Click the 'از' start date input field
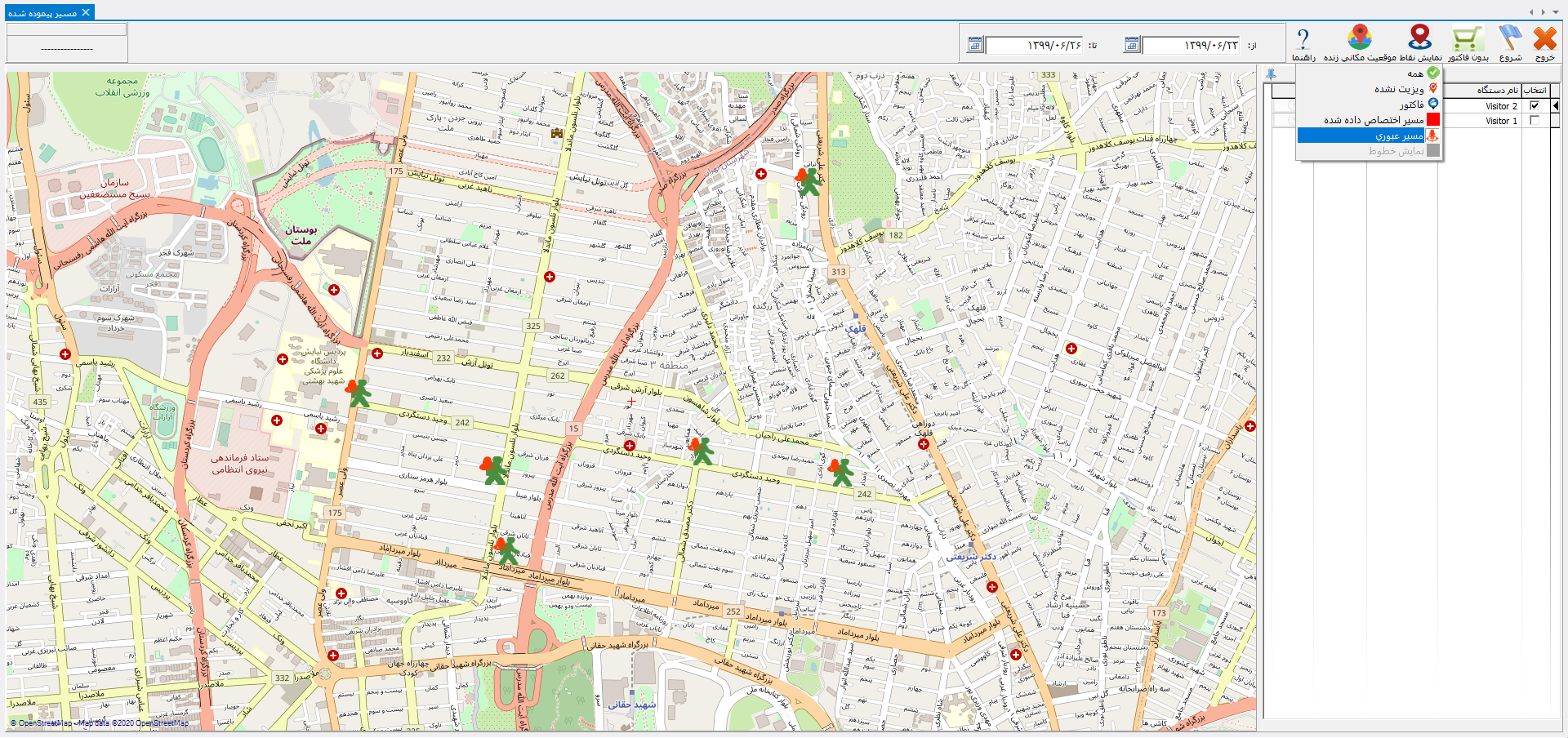Viewport: 1568px width, 738px height. pyautogui.click(x=1190, y=46)
